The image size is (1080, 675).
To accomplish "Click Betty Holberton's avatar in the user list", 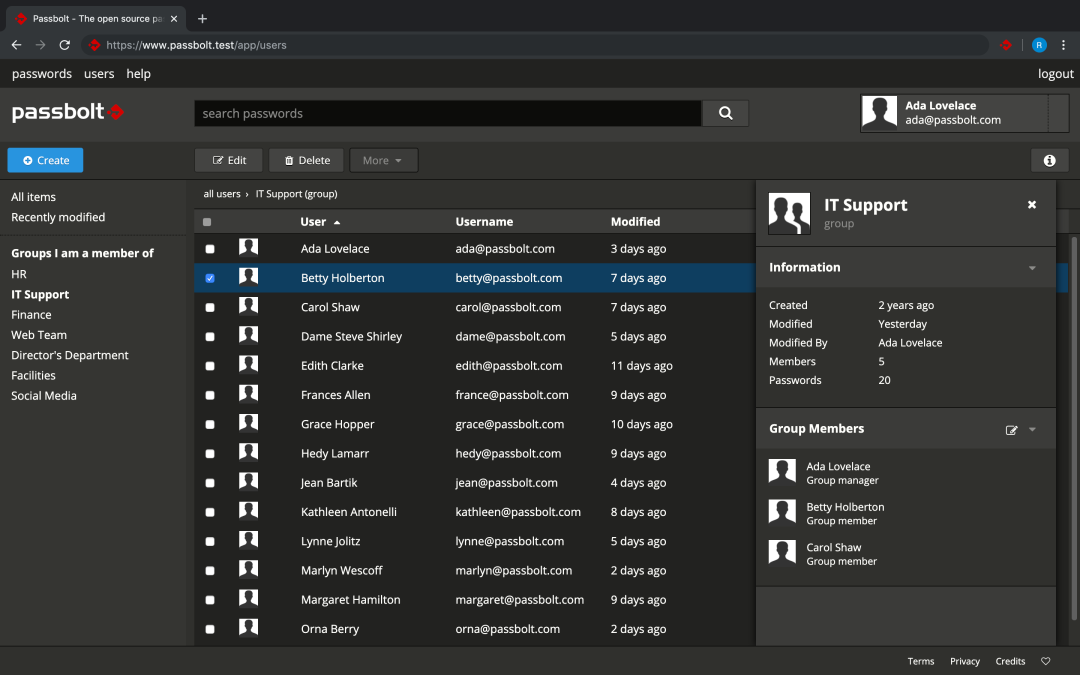I will click(249, 277).
